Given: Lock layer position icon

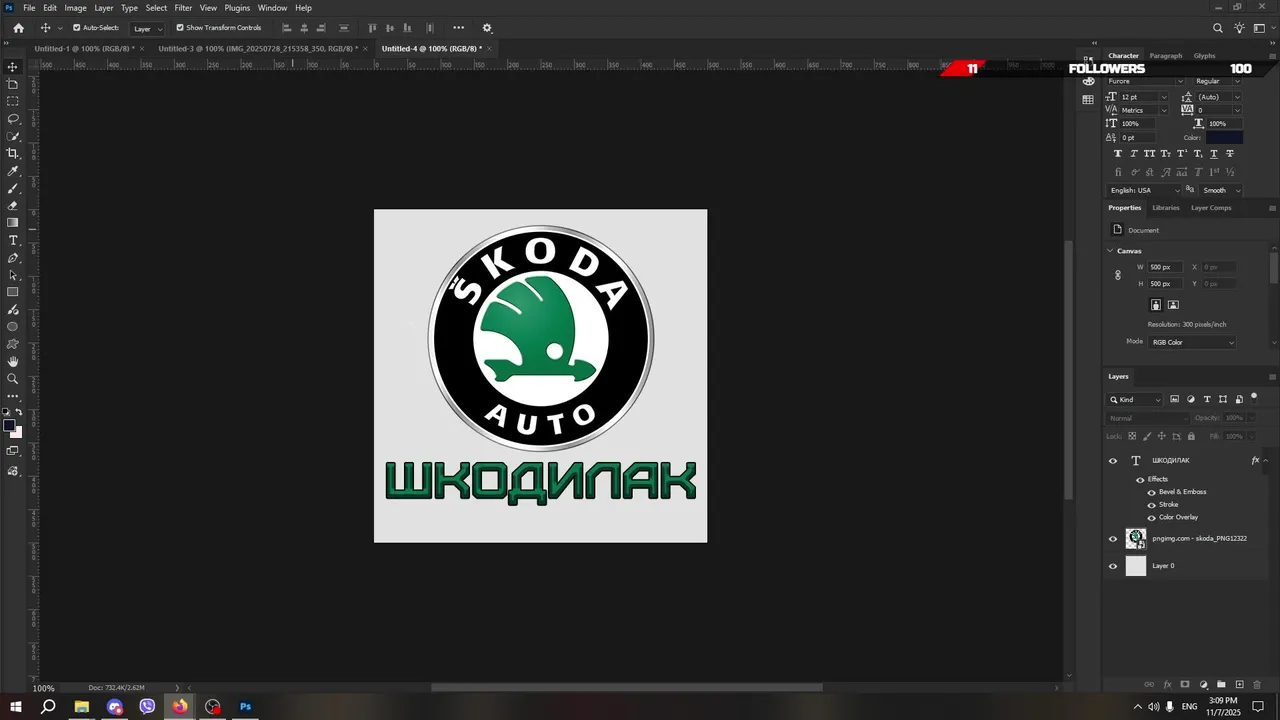Looking at the screenshot, I should click(x=1161, y=436).
